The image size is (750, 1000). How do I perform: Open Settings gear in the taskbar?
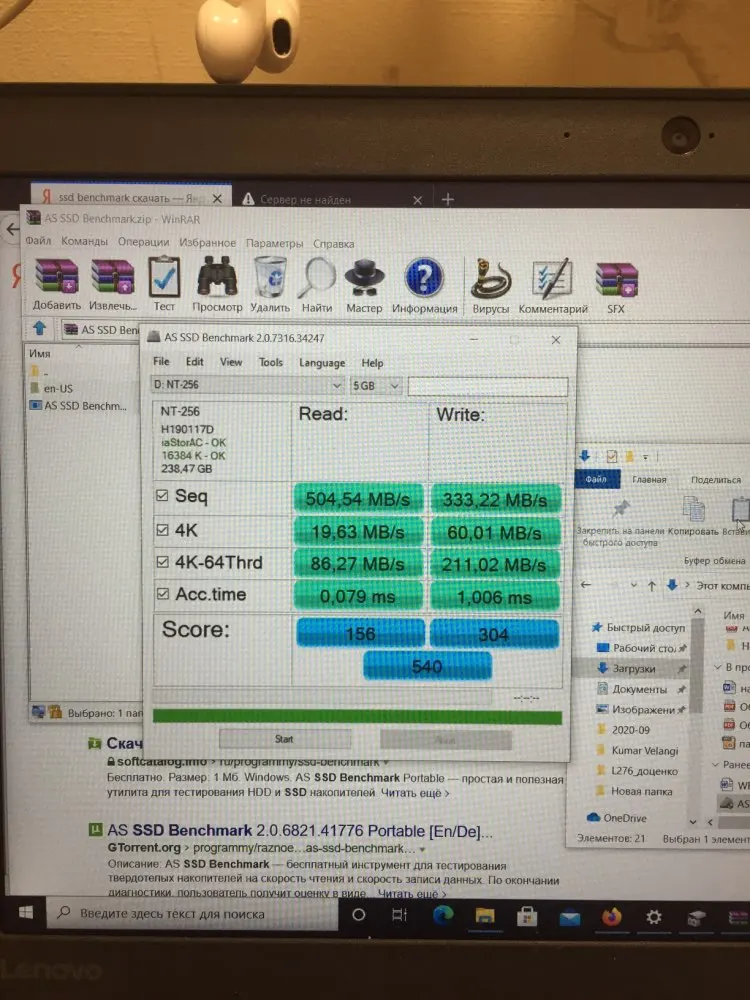654,917
